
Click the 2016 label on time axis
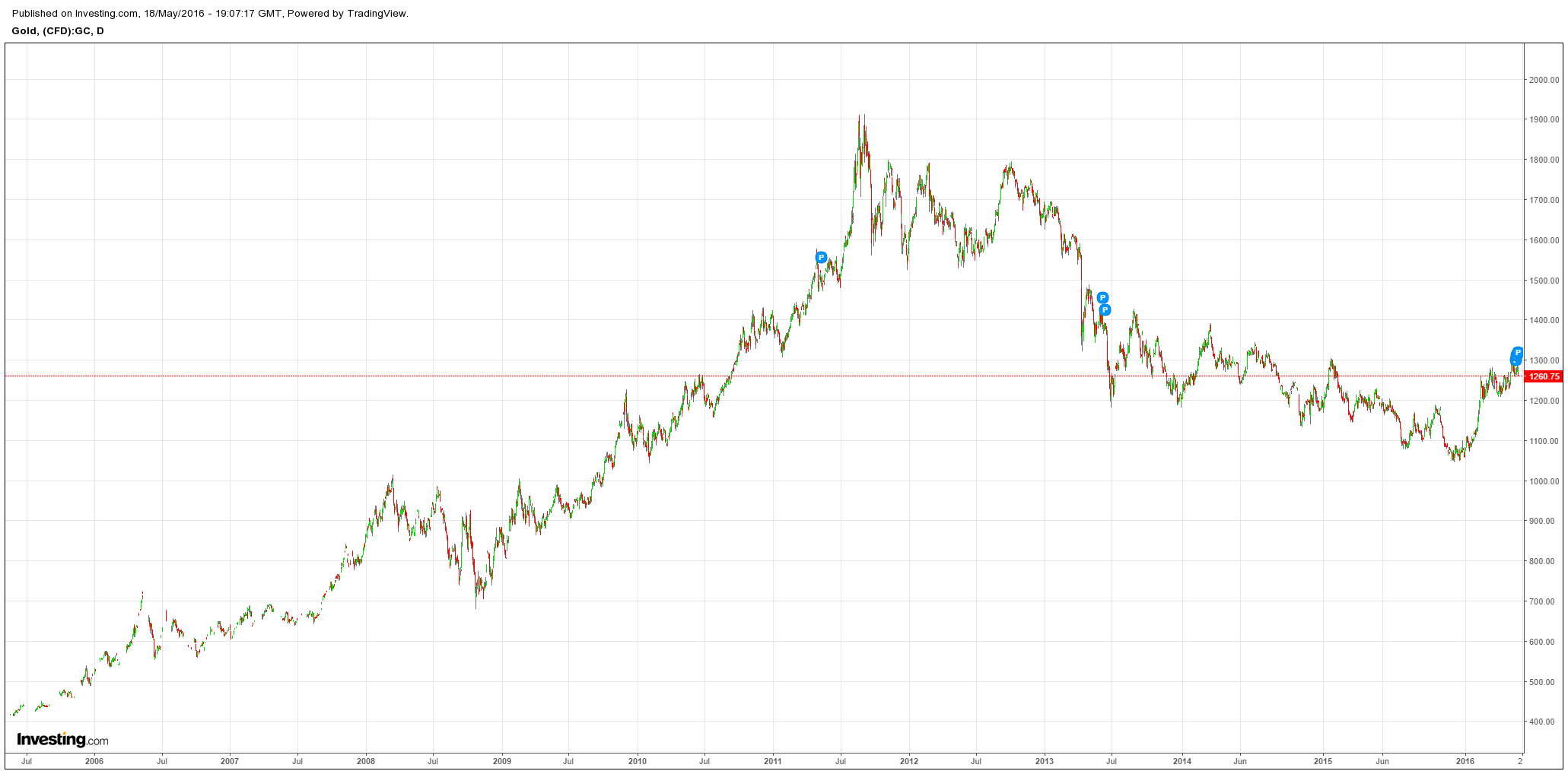(1465, 761)
